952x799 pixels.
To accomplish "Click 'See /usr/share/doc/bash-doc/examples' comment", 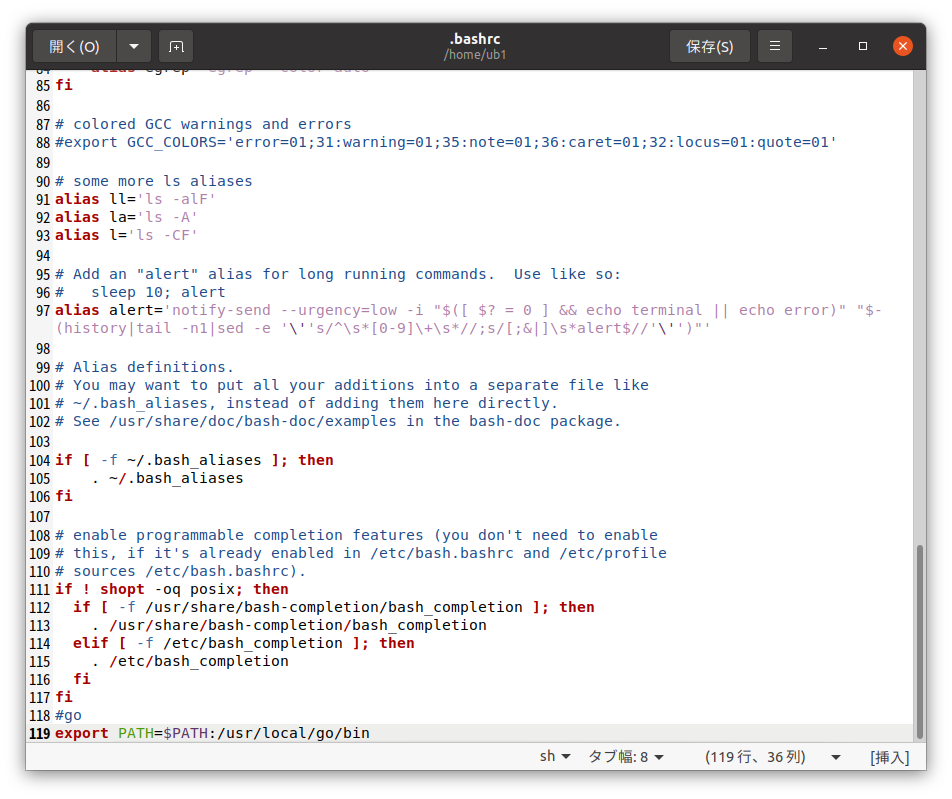I will click(x=338, y=421).
